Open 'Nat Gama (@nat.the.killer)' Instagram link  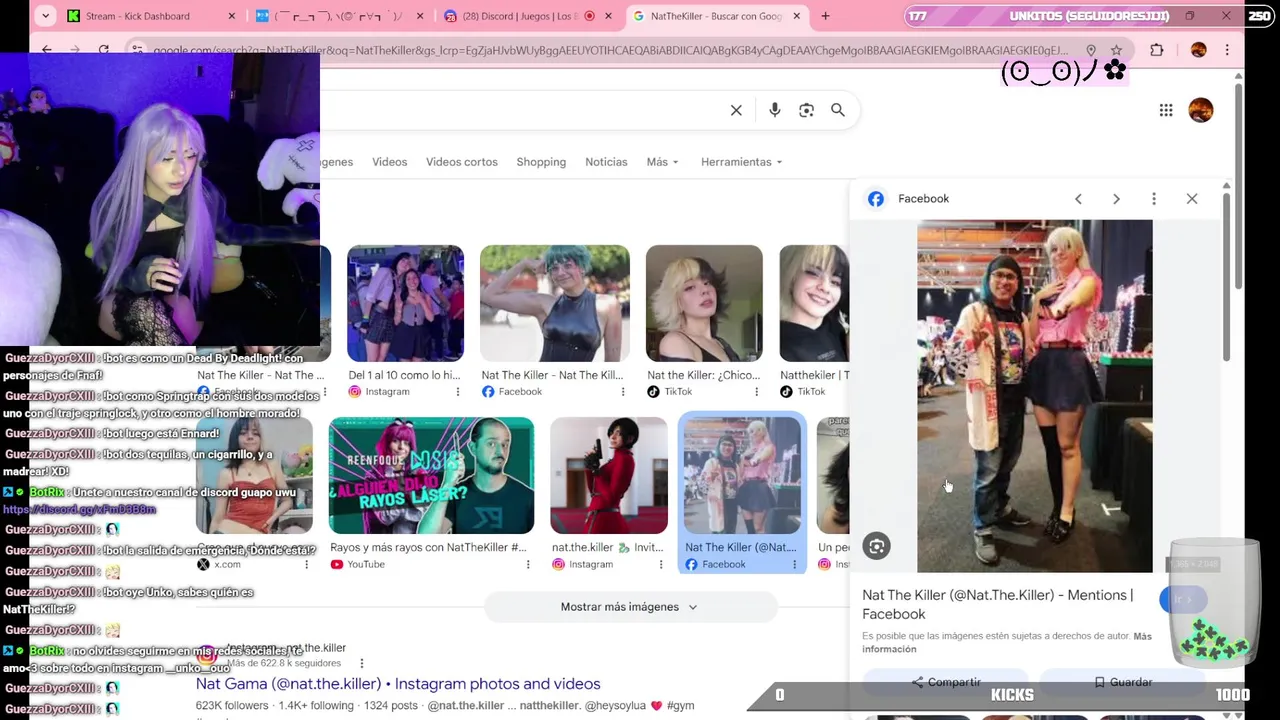[x=398, y=684]
